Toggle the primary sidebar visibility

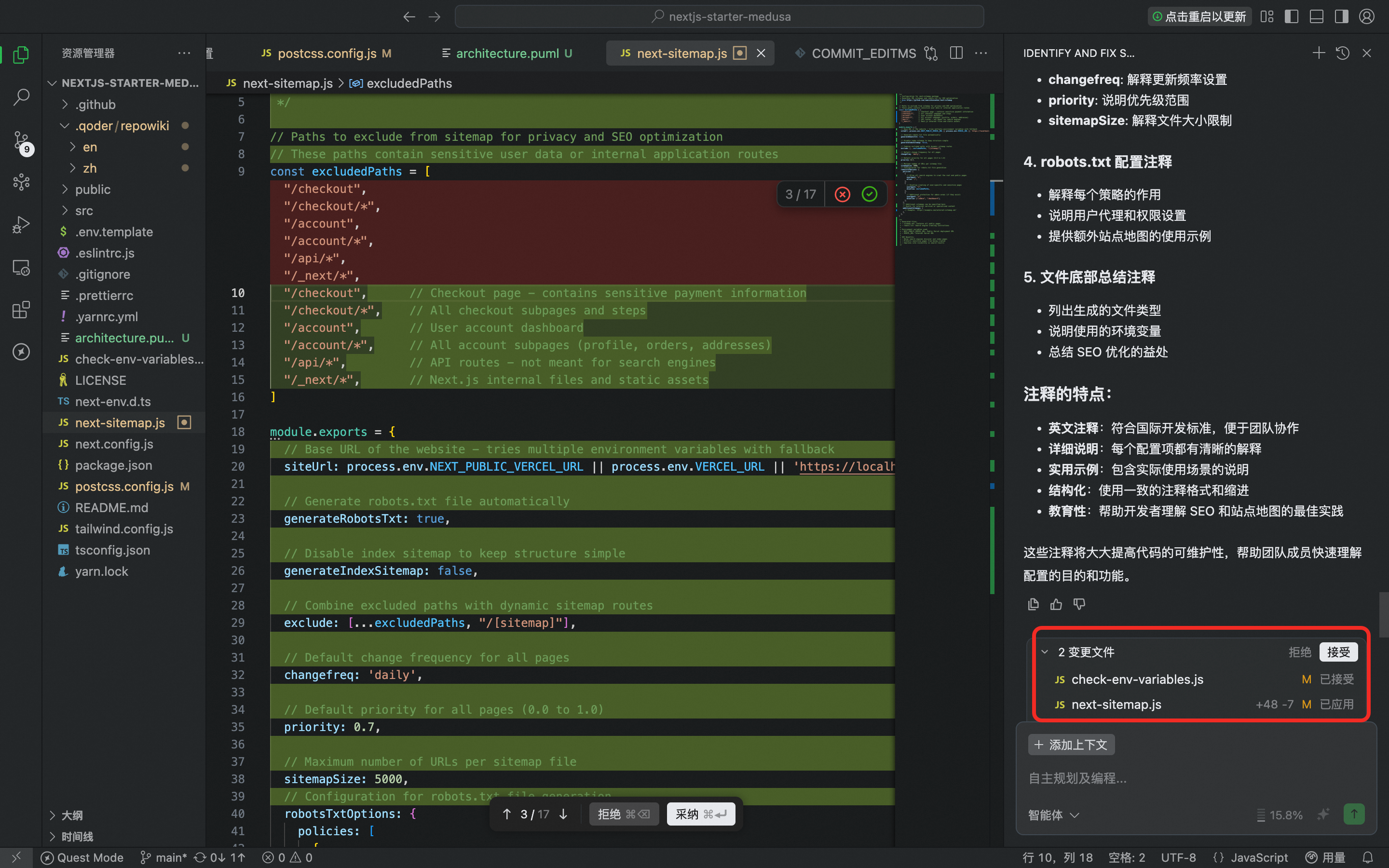[x=1292, y=17]
